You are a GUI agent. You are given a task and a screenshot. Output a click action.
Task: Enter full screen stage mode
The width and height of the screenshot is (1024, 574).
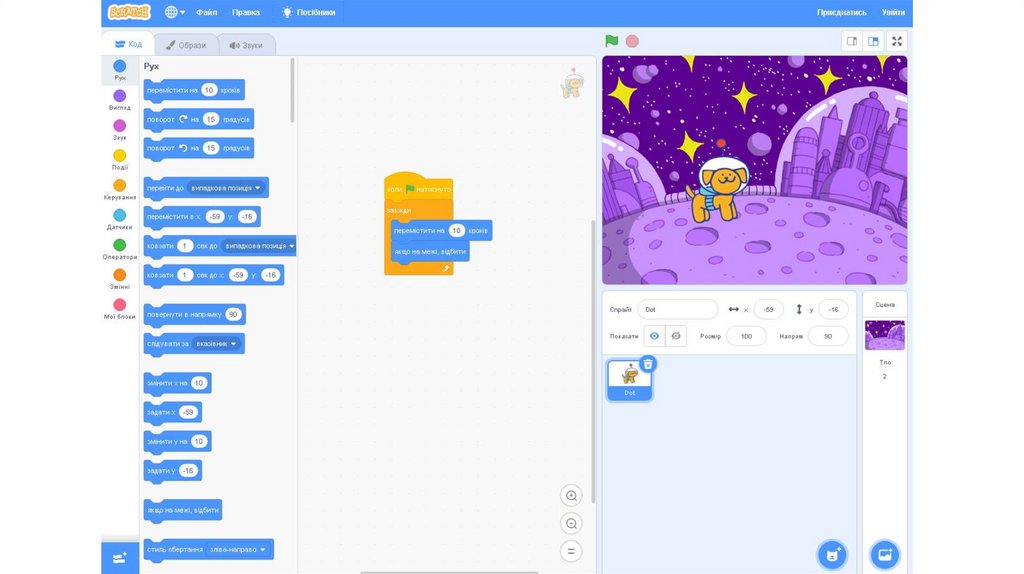point(897,41)
